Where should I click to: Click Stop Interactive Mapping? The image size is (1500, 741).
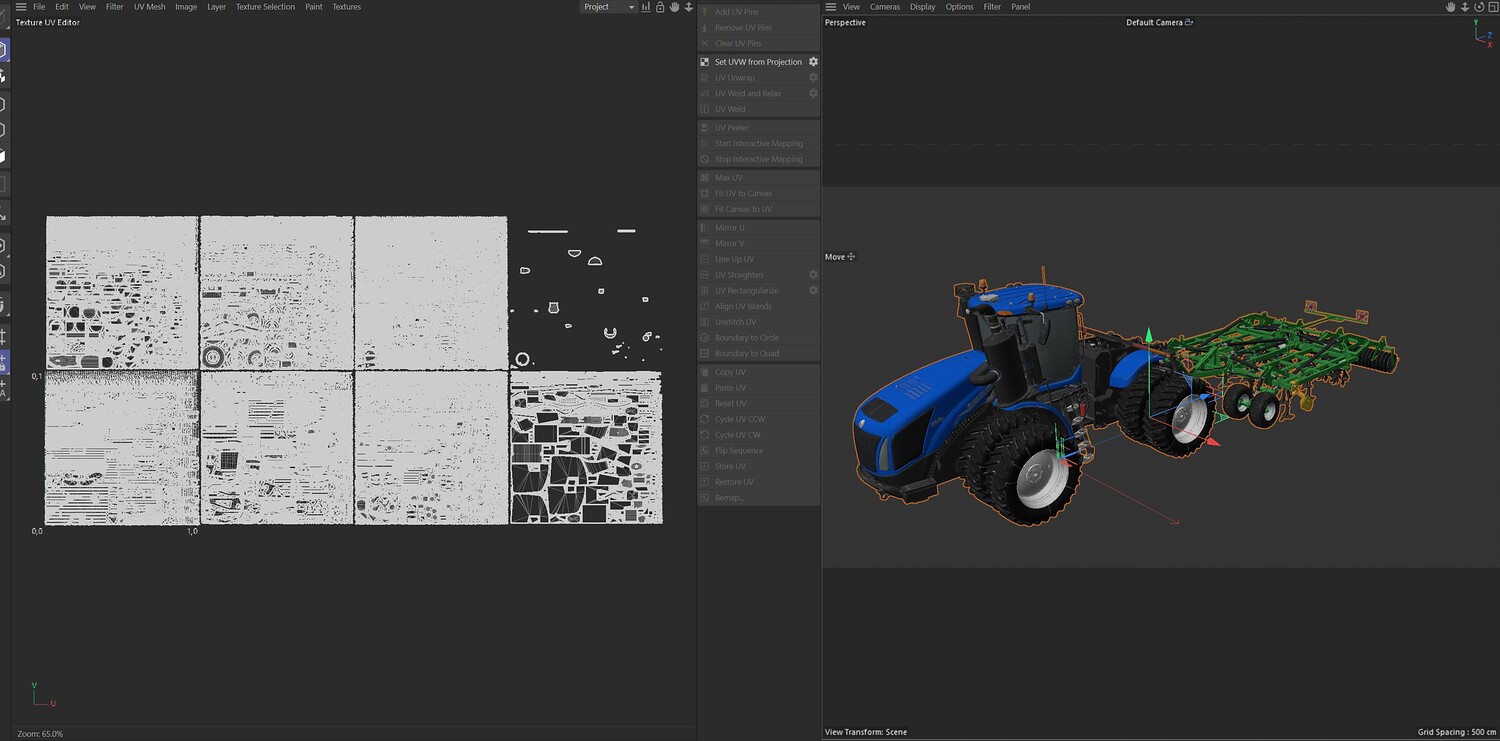(x=758, y=160)
